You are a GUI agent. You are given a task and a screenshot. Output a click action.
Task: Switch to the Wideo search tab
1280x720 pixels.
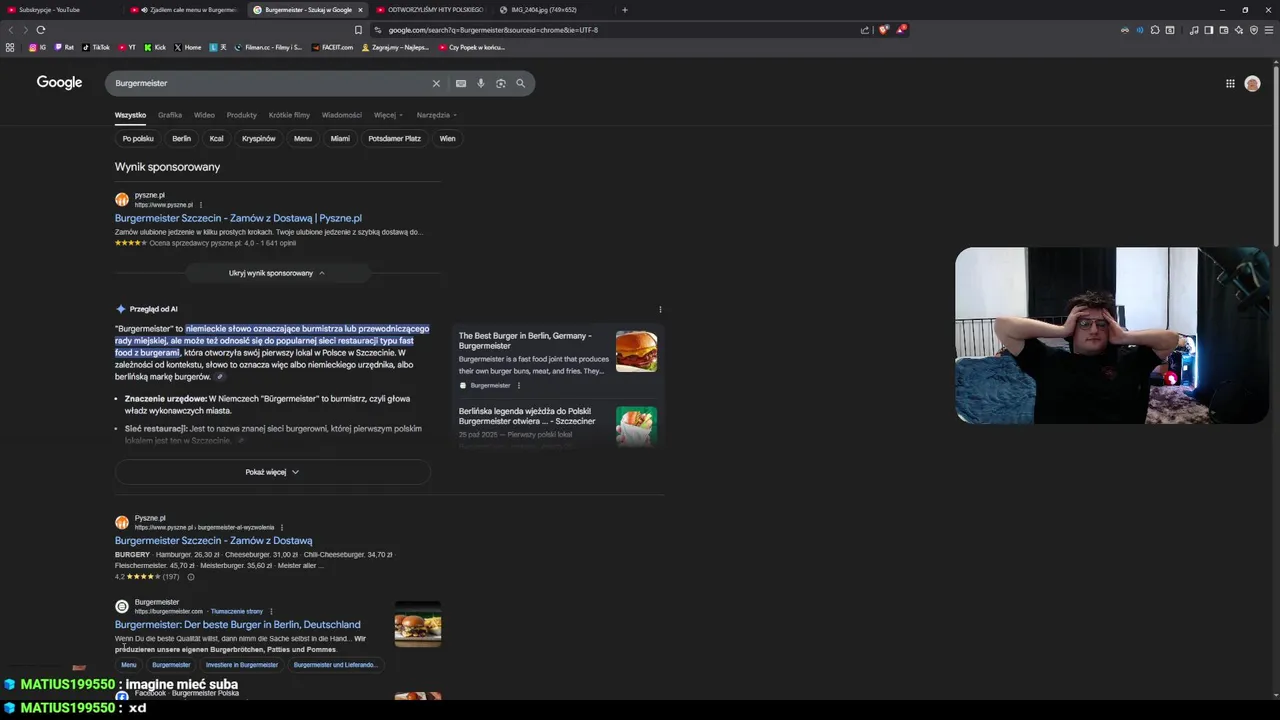click(204, 115)
